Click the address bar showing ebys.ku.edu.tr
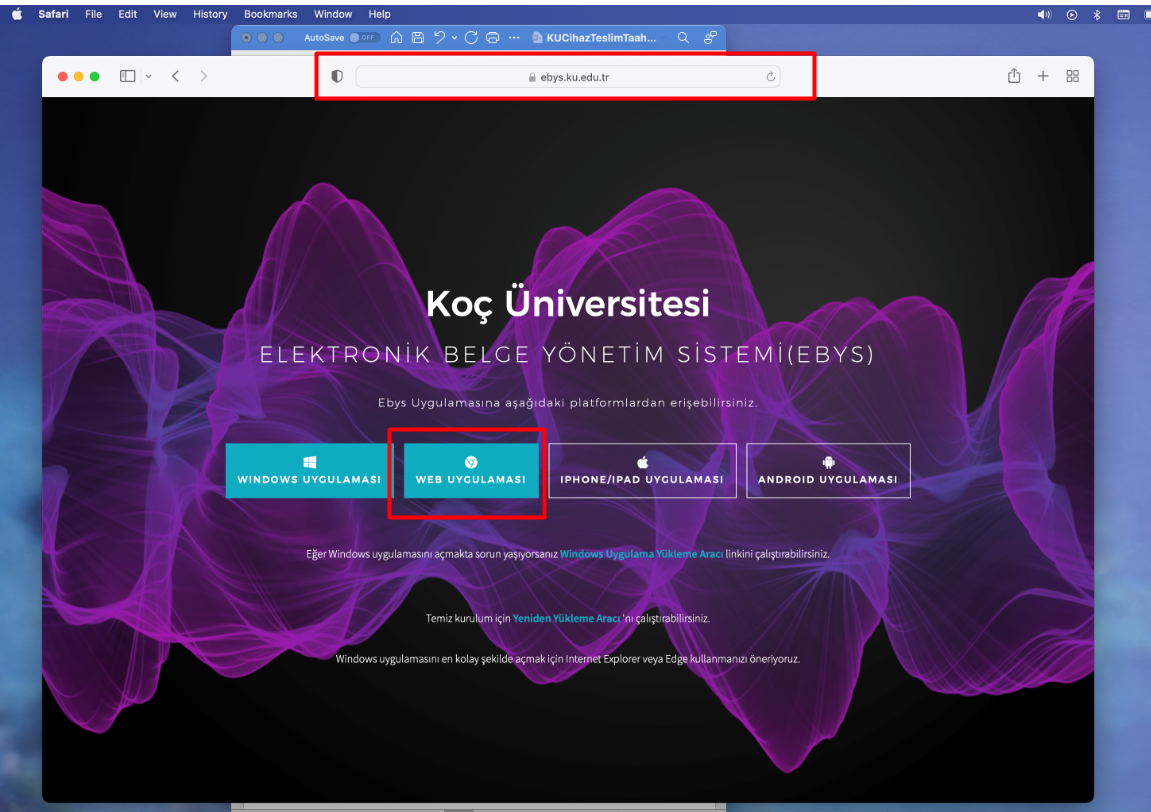The height and width of the screenshot is (812, 1151). coord(567,77)
